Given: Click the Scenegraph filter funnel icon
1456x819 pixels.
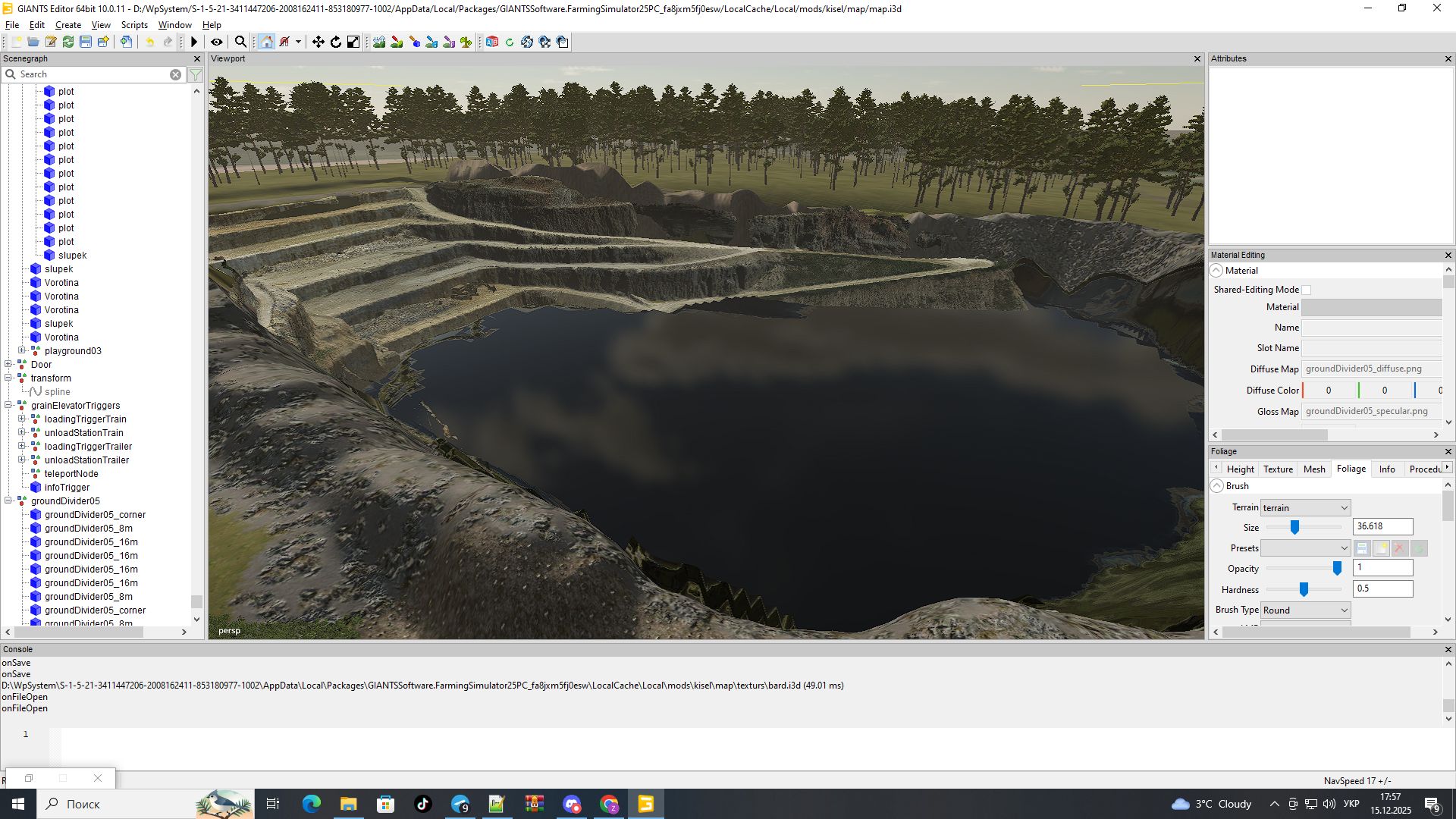Looking at the screenshot, I should [196, 74].
